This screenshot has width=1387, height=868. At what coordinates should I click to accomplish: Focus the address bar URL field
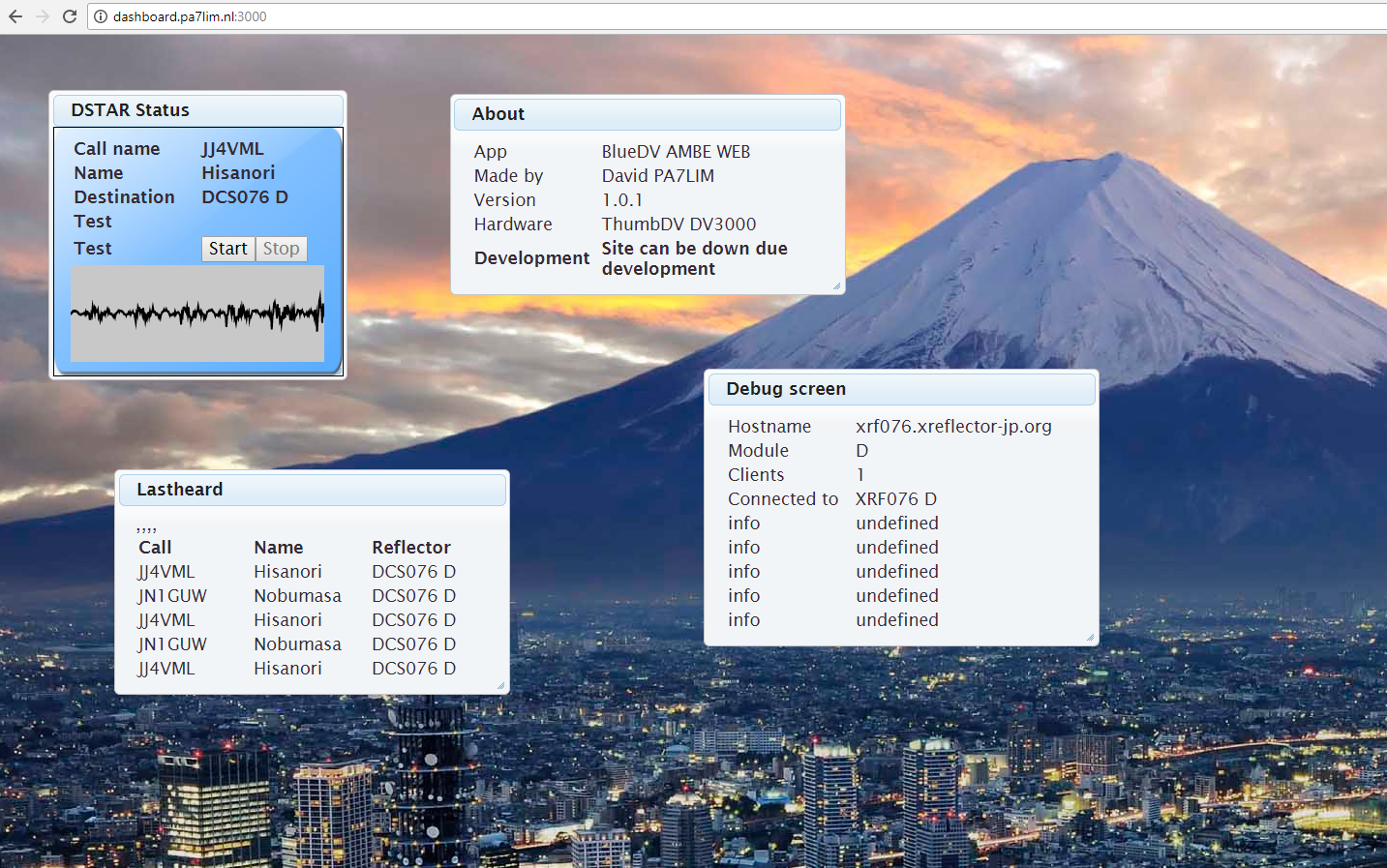pyautogui.click(x=581, y=16)
